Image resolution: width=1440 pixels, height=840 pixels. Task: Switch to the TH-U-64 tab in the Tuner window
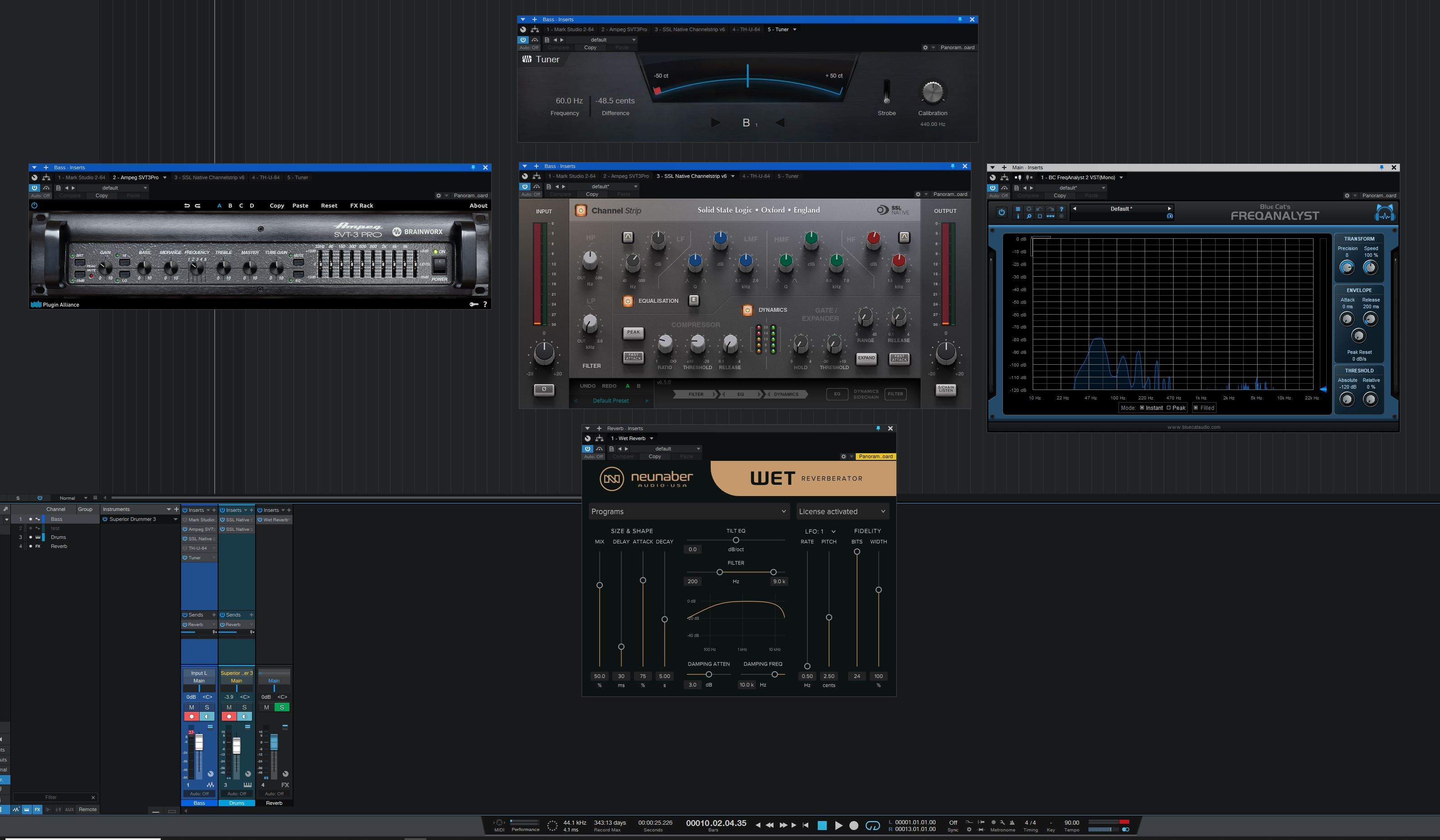coord(746,29)
